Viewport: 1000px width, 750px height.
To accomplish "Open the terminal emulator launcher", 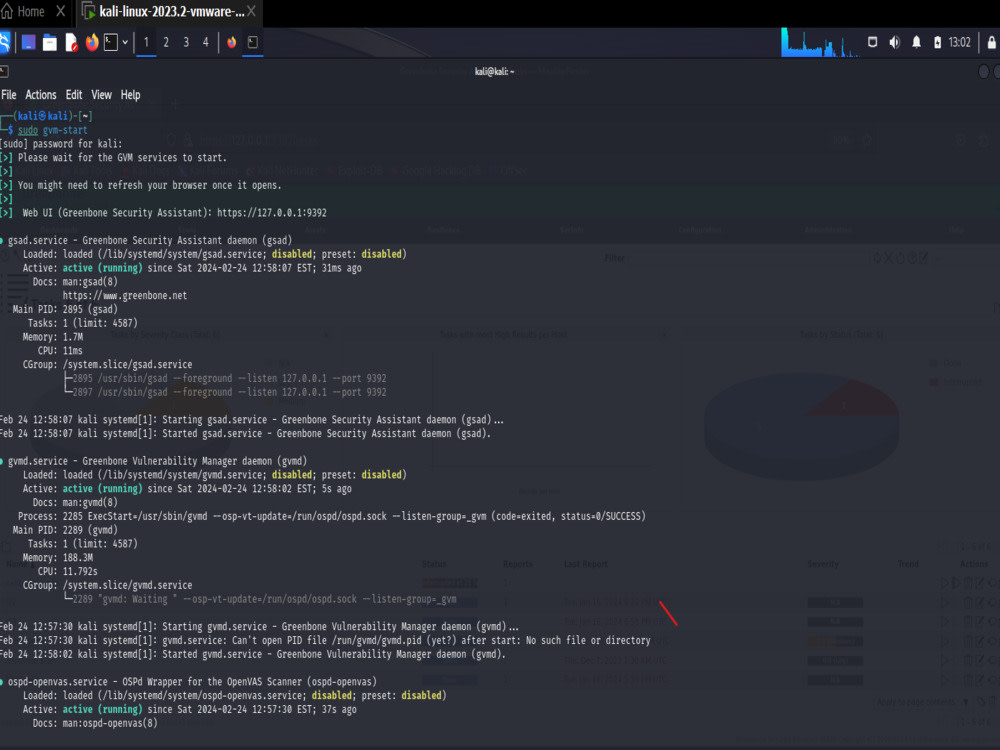I will [111, 42].
